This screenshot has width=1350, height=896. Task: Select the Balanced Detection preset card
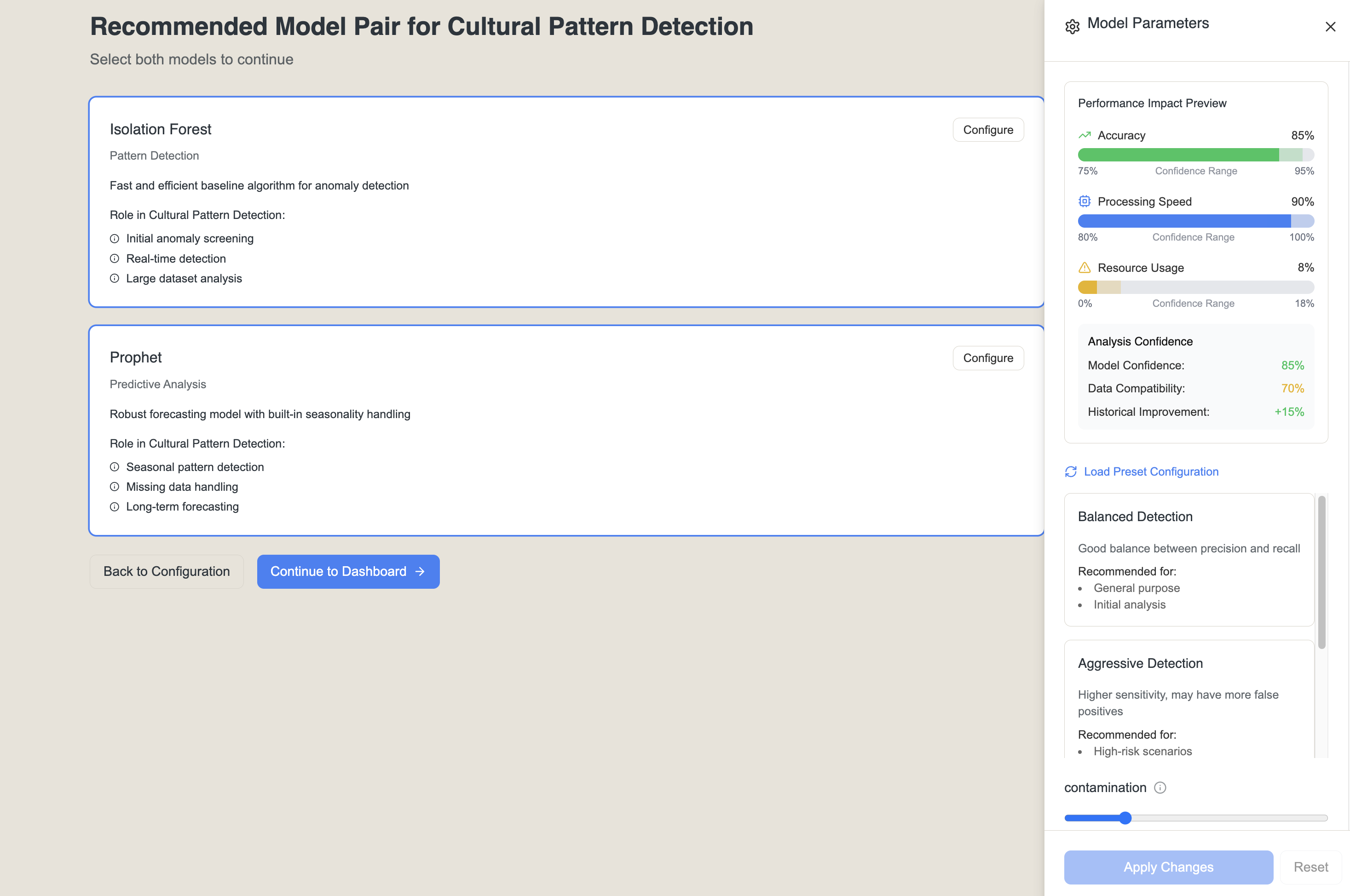1189,559
